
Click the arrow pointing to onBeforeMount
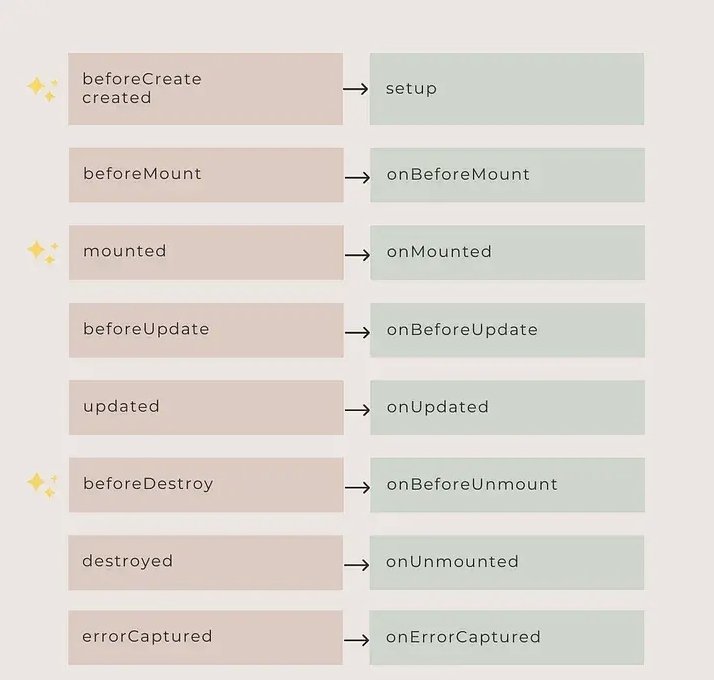[x=357, y=177]
